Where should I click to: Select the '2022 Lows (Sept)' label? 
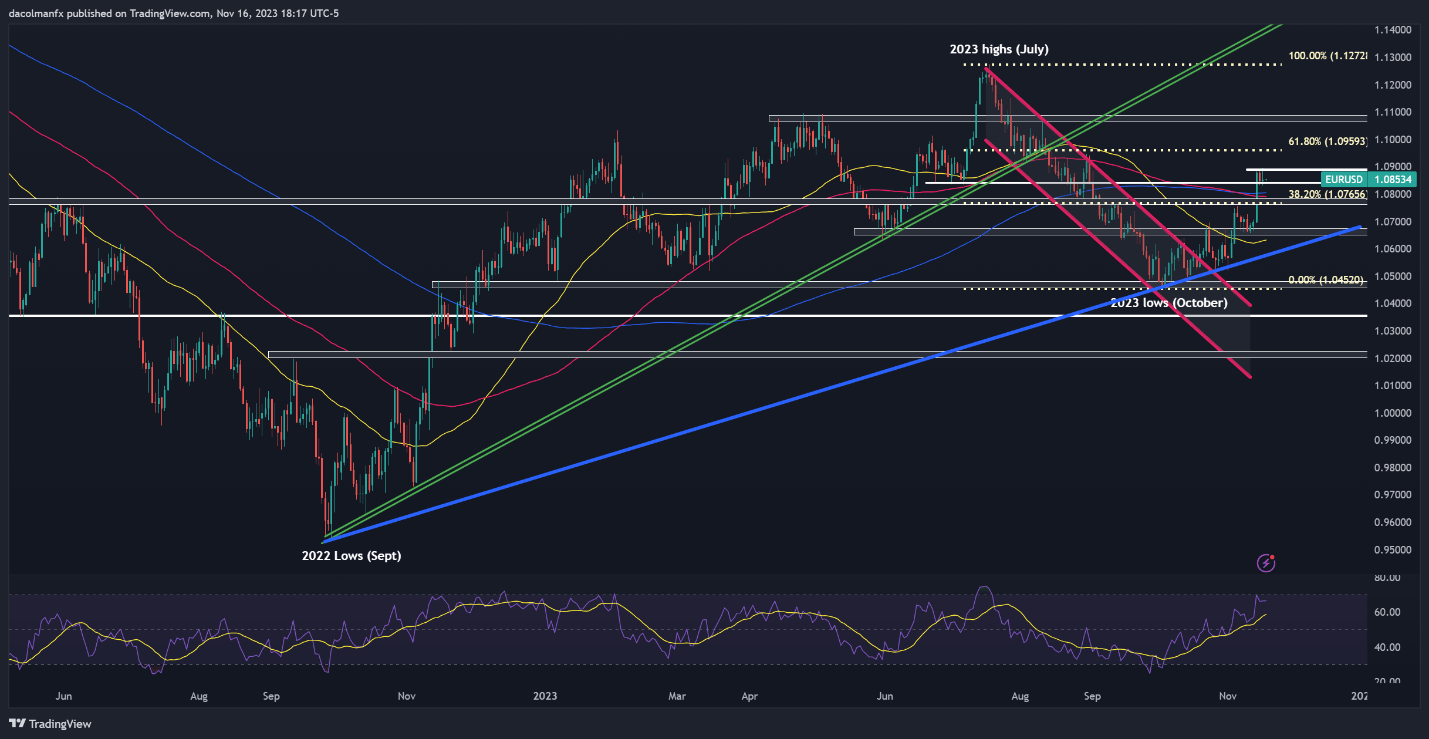pyautogui.click(x=351, y=555)
